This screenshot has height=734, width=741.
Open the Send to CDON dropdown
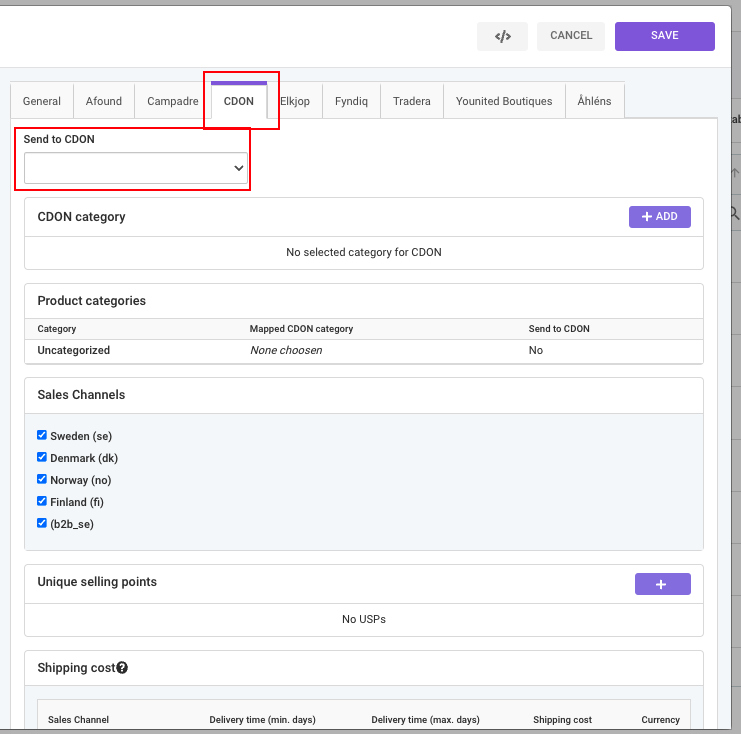pos(136,168)
